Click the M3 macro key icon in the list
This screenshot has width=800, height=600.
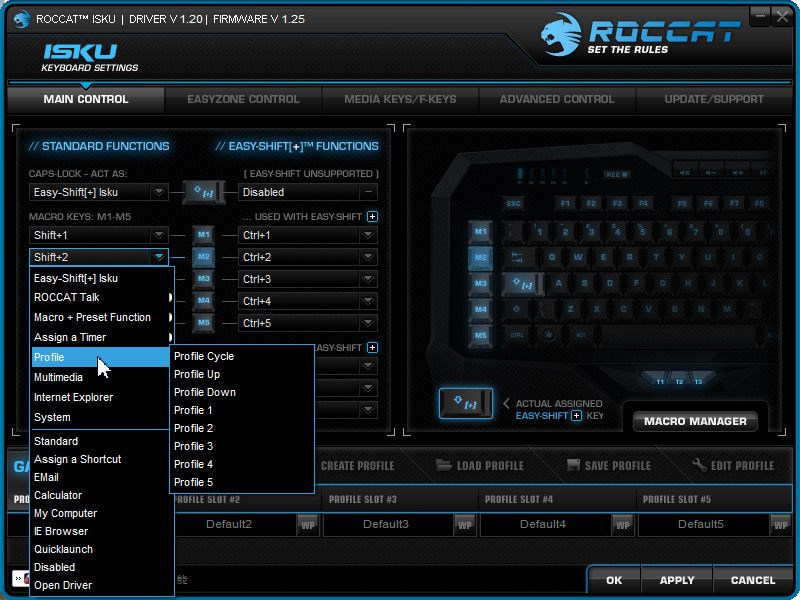click(x=204, y=279)
